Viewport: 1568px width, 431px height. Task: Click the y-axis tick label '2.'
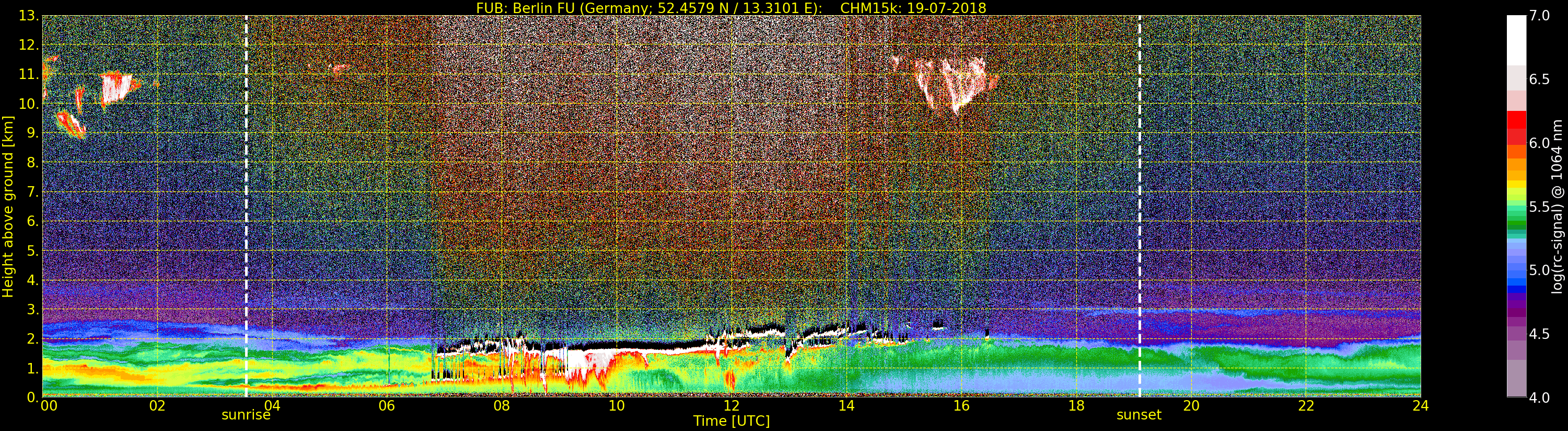pyautogui.click(x=32, y=338)
